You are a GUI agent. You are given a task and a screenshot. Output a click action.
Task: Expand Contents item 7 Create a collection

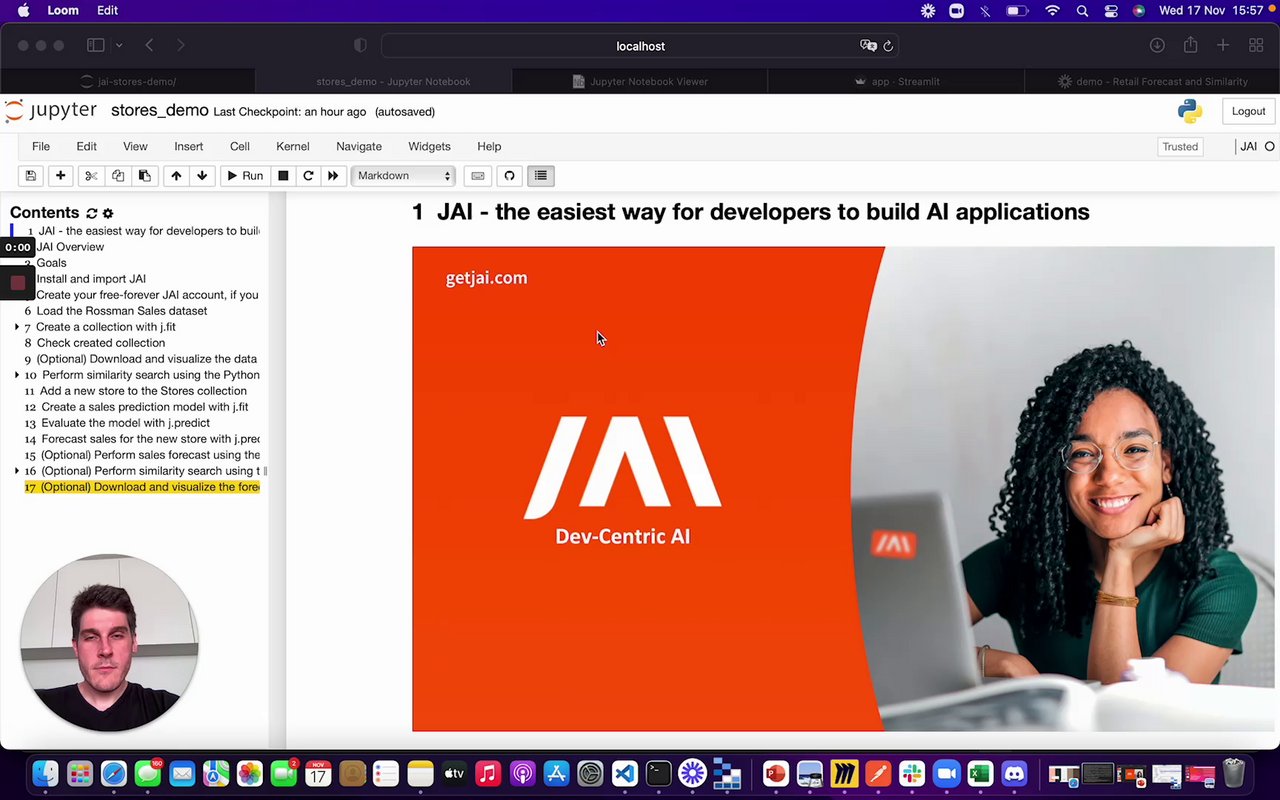tap(17, 327)
